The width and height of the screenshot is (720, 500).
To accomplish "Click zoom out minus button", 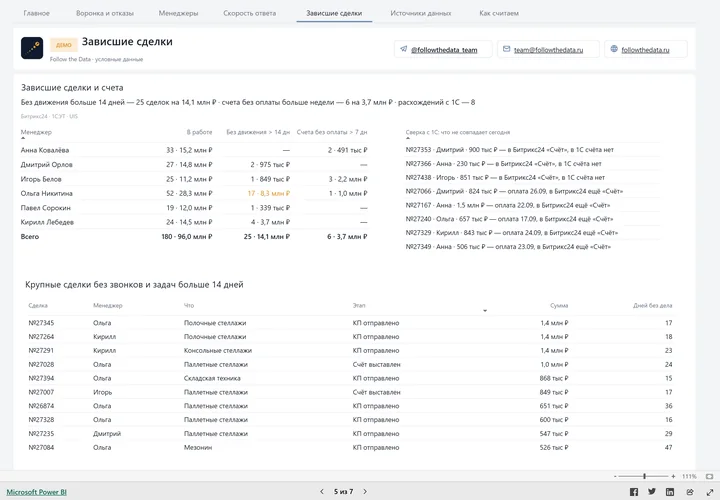I will [615, 476].
